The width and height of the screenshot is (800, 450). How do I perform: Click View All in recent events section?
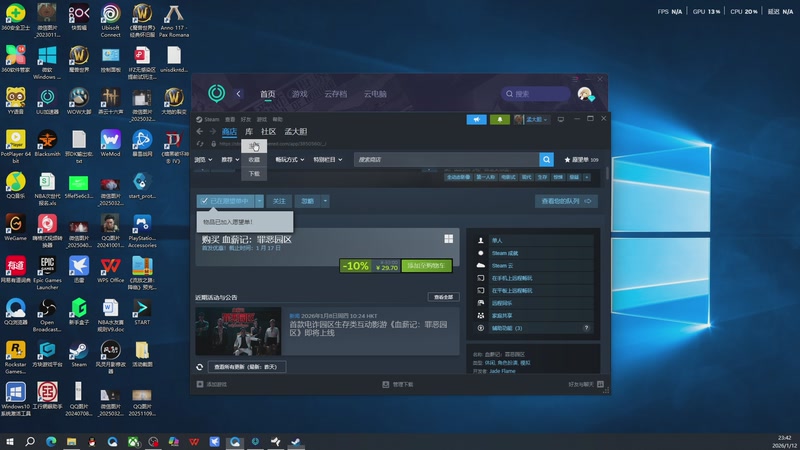pos(443,297)
